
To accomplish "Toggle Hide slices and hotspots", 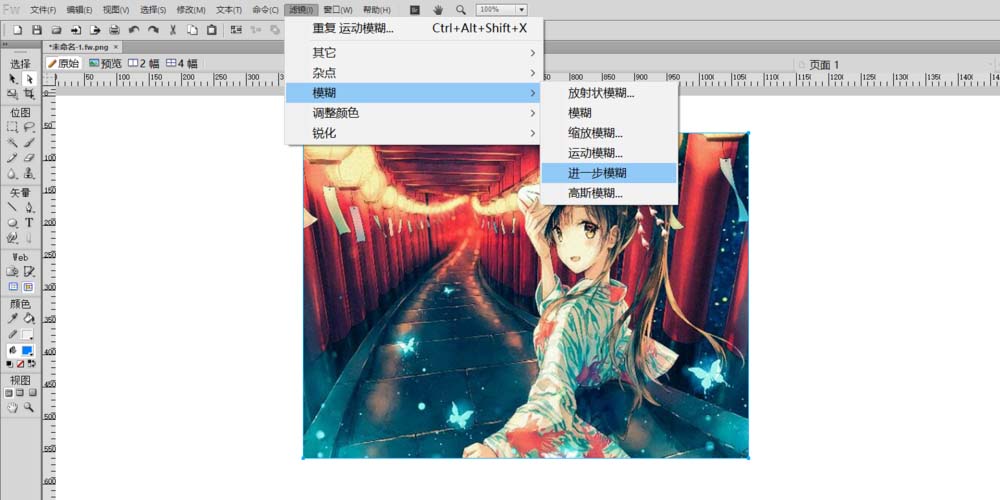I will coord(12,287).
